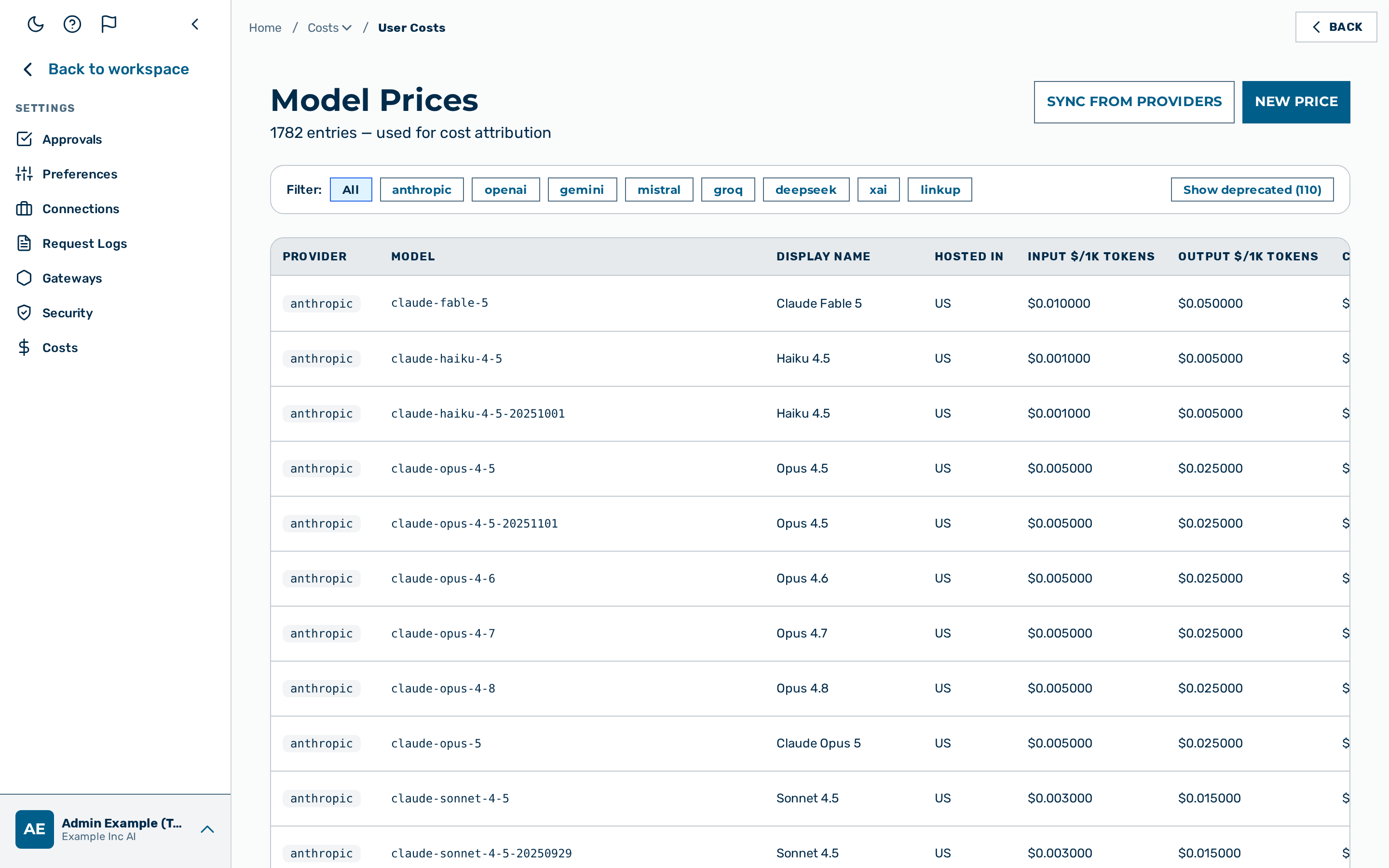Click the Claude Opus 5 display name
The image size is (1389, 868).
[818, 743]
